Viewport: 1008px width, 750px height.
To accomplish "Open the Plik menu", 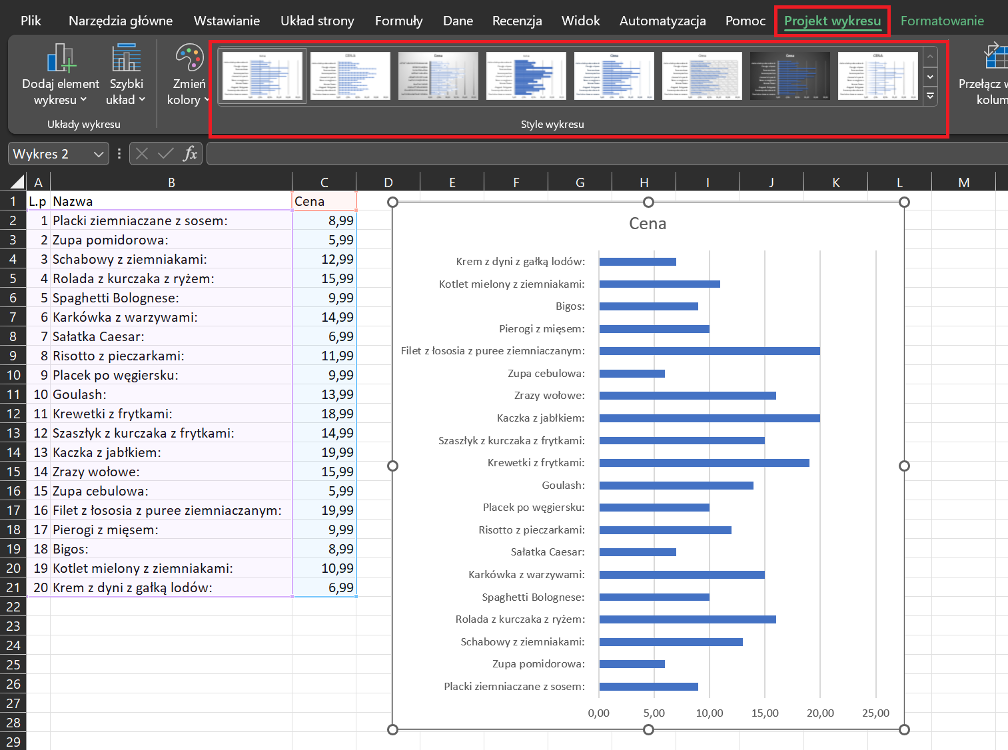I will point(31,21).
